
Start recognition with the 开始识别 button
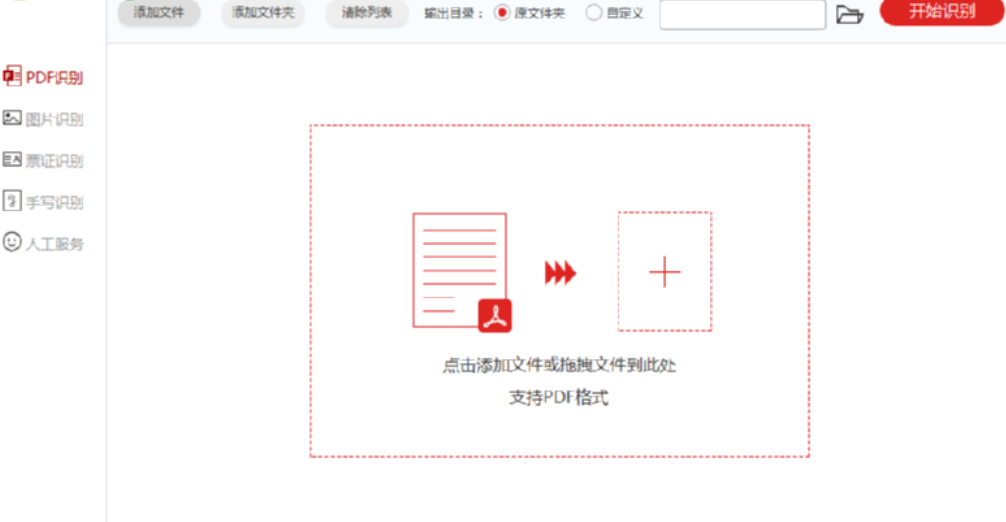[941, 12]
